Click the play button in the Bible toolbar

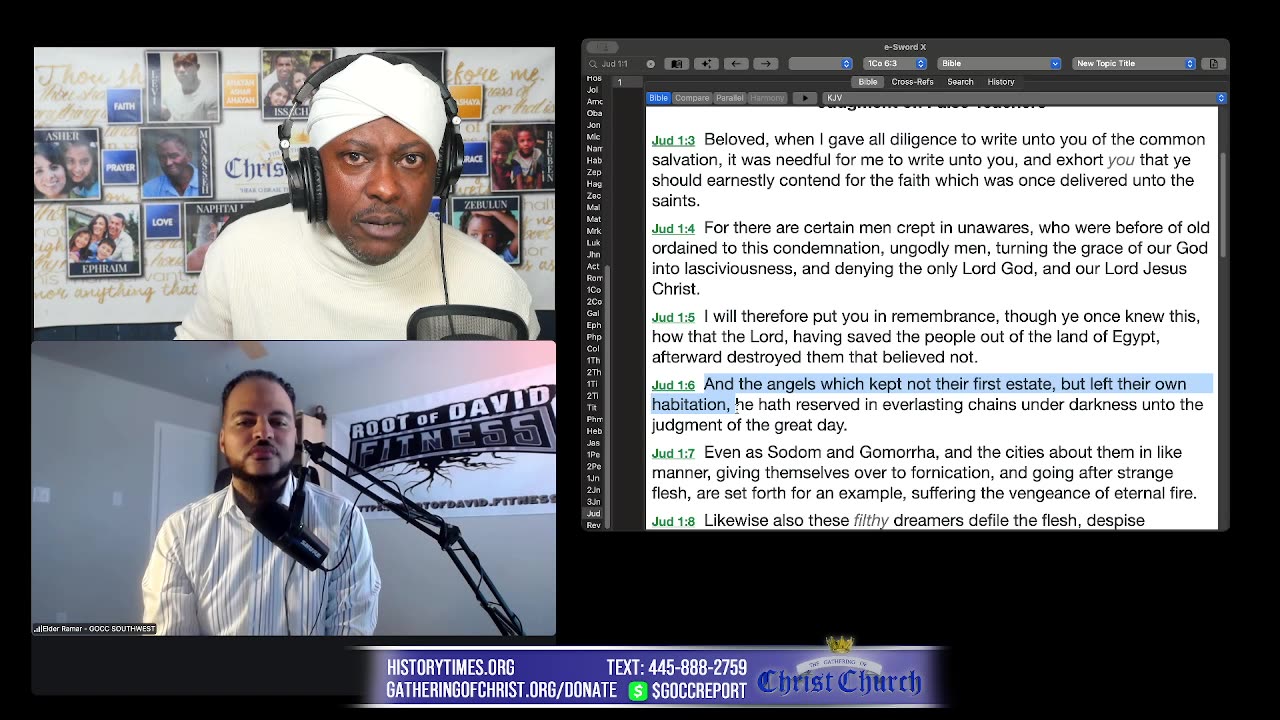point(804,98)
